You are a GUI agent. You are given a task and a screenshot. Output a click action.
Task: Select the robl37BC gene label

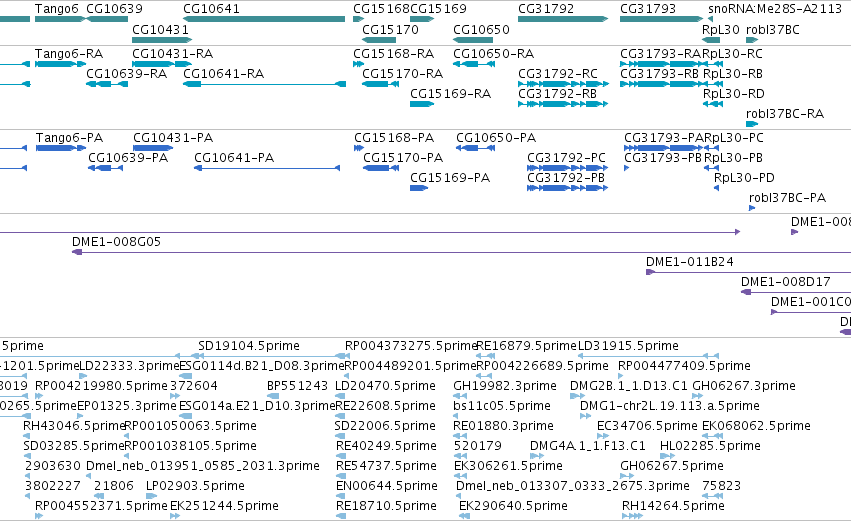click(773, 29)
